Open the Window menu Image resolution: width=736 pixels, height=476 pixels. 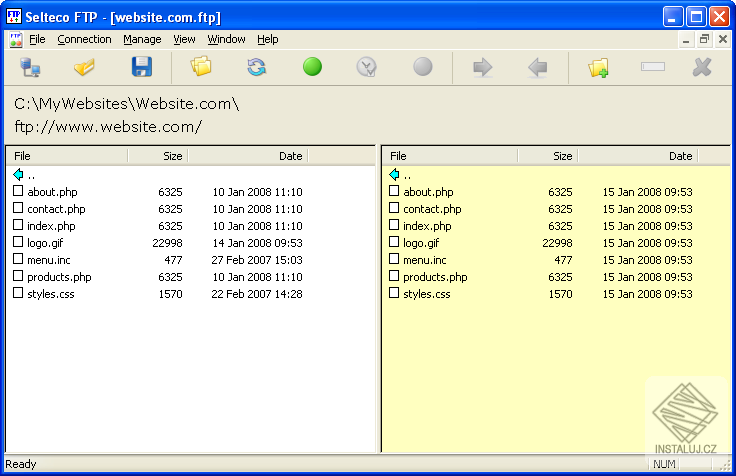pyautogui.click(x=226, y=39)
